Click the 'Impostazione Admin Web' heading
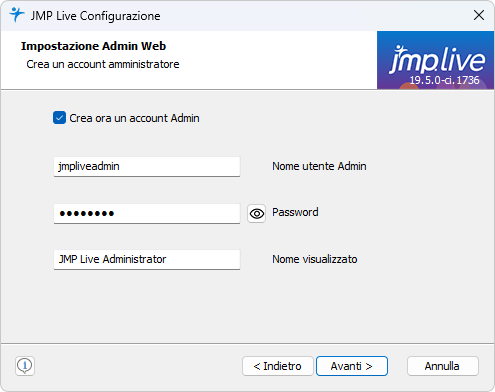 point(93,46)
